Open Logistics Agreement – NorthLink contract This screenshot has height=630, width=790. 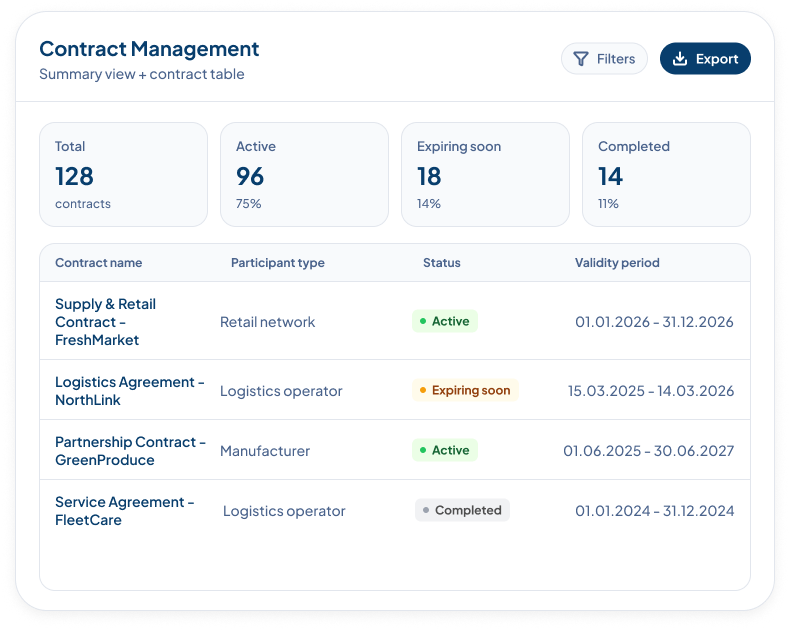(x=129, y=391)
